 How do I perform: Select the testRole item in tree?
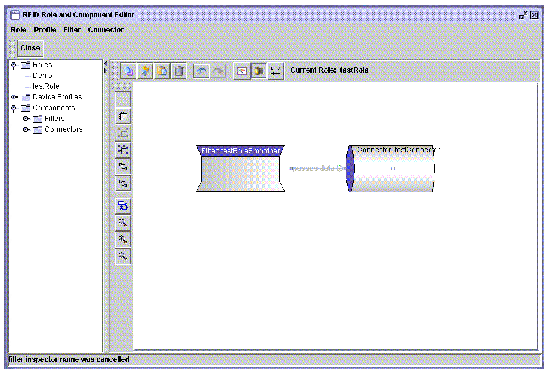coord(46,86)
